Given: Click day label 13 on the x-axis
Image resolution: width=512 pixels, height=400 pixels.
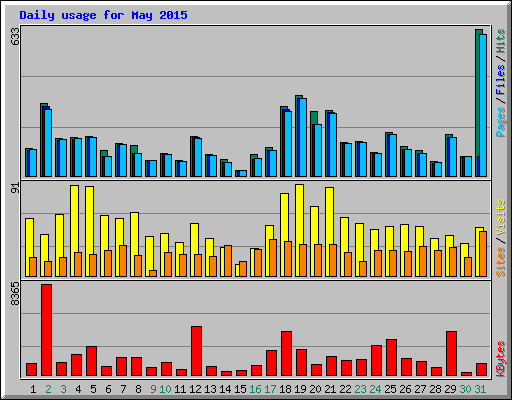Looking at the screenshot, I should pos(210,389).
